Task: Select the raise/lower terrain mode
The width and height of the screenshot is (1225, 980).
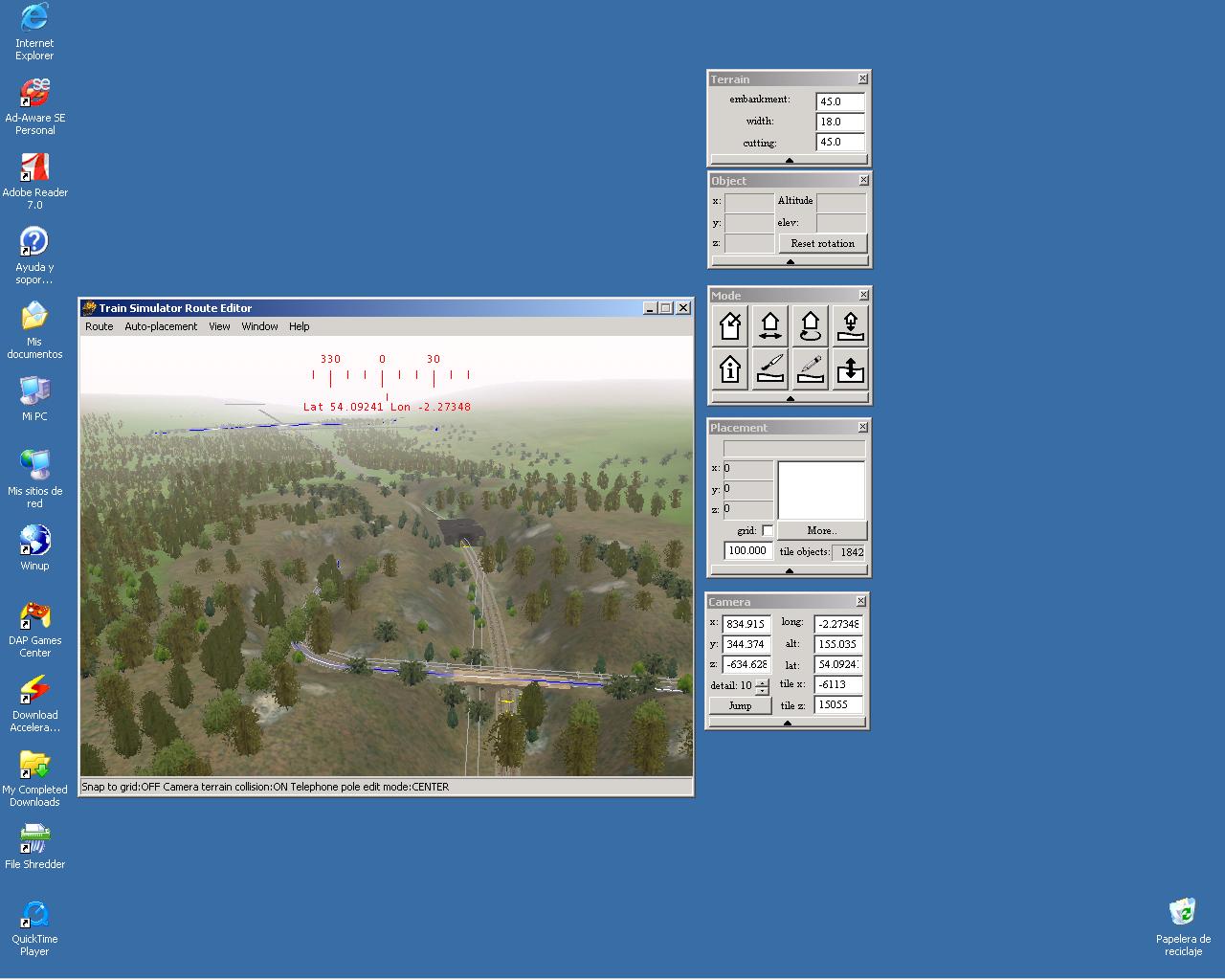Action: (x=850, y=368)
